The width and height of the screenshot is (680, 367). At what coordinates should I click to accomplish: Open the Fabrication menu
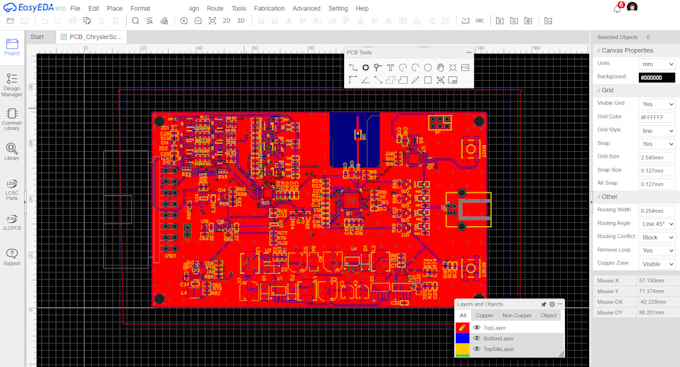tap(269, 8)
